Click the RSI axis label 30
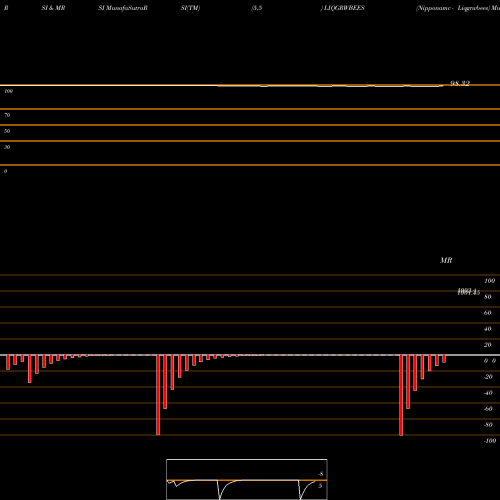The width and height of the screenshot is (500, 500). (7, 147)
